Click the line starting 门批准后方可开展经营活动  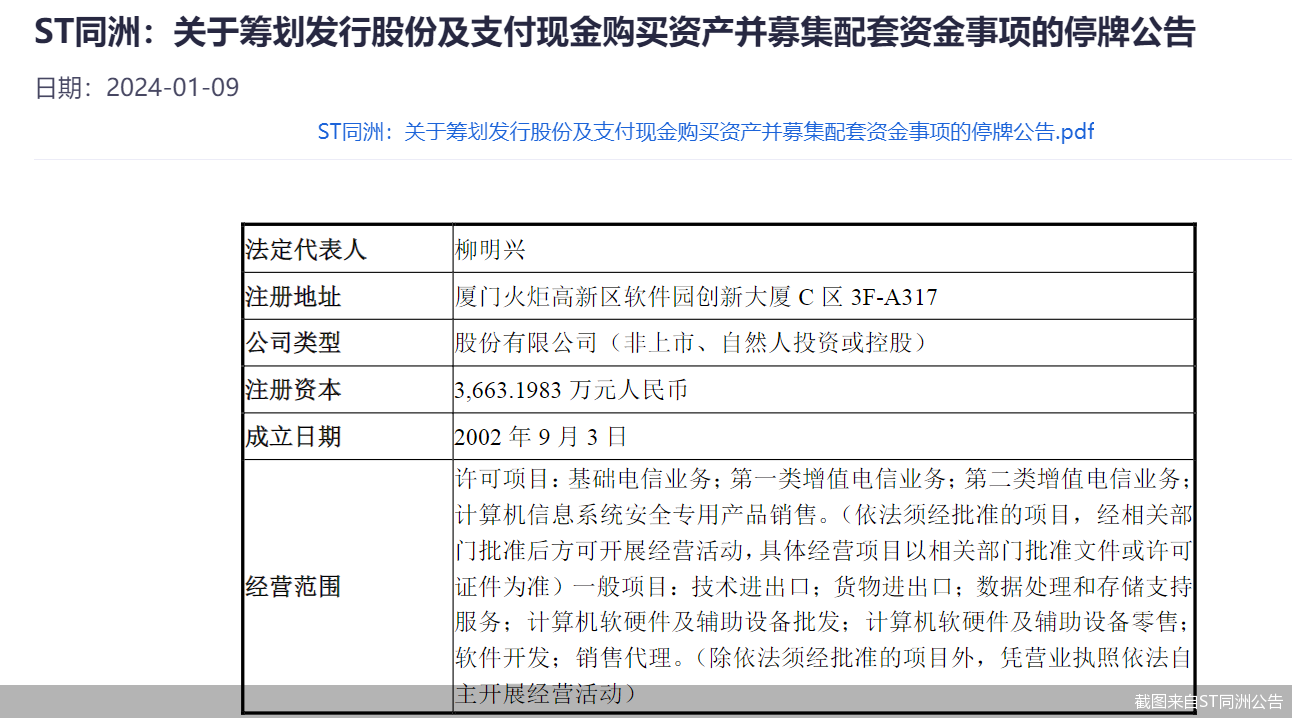tap(823, 550)
